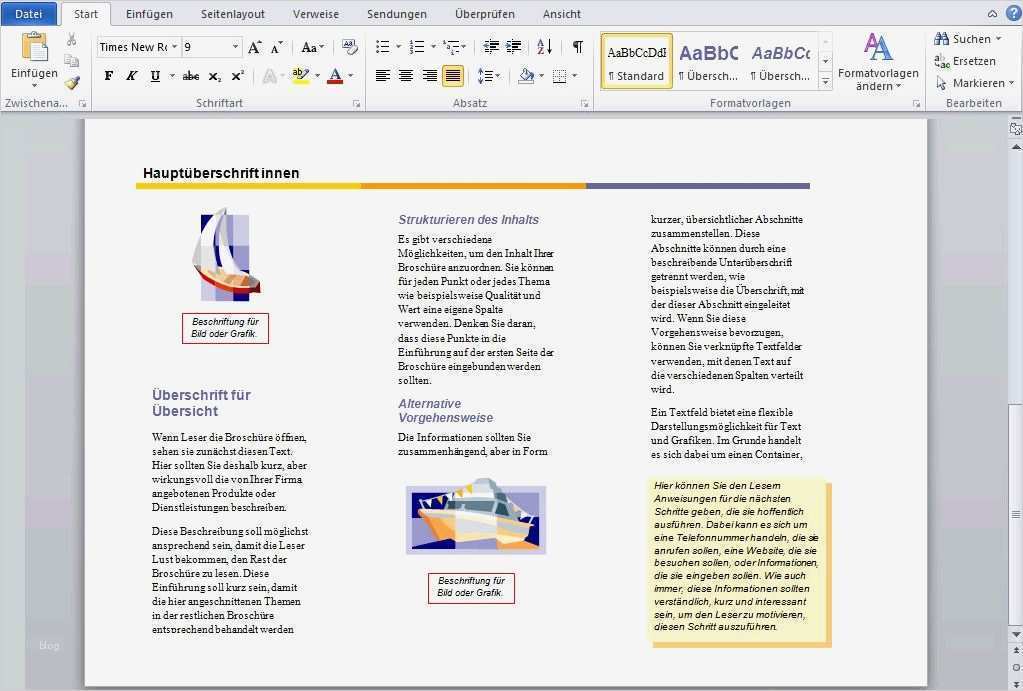Toggle the bulleted list
The width and height of the screenshot is (1023, 691).
(x=381, y=46)
